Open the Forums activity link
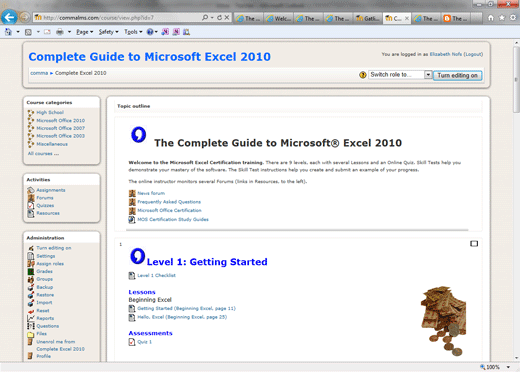Viewport: 520px width, 372px height. (45, 198)
